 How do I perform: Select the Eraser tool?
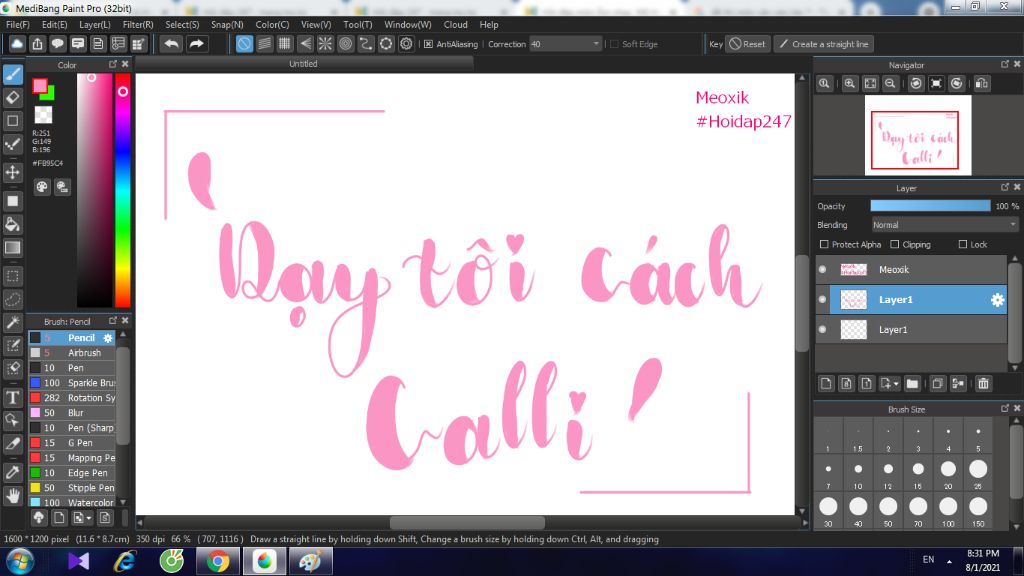pos(12,98)
